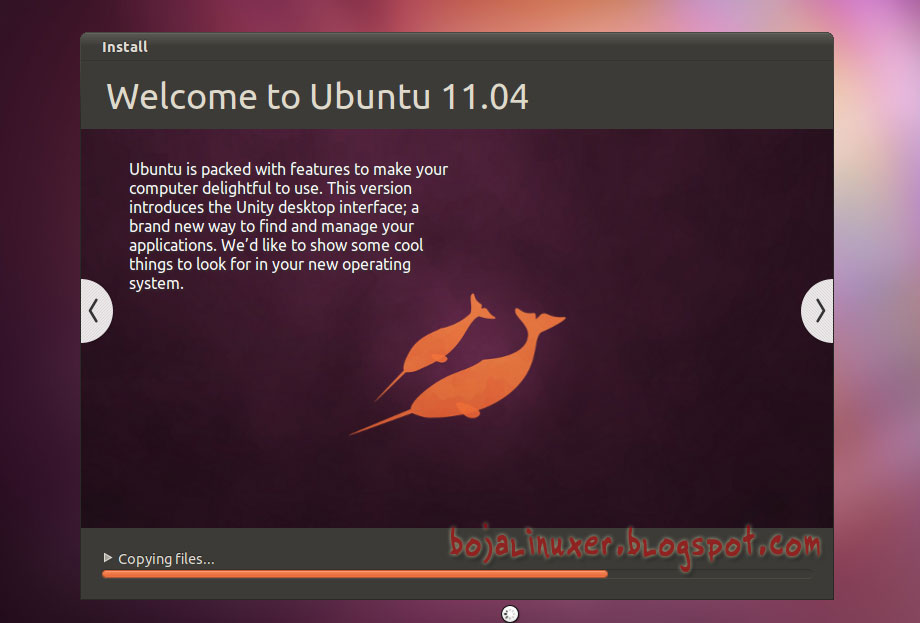Image resolution: width=920 pixels, height=623 pixels.
Task: Go to the previous slideshow slide
Action: [96, 311]
